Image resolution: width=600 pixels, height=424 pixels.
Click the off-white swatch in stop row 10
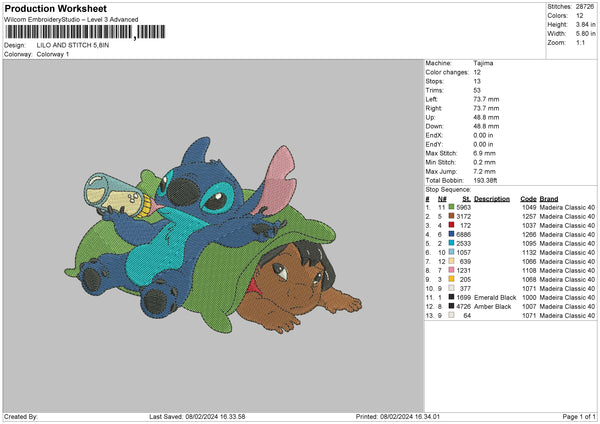[x=452, y=288]
